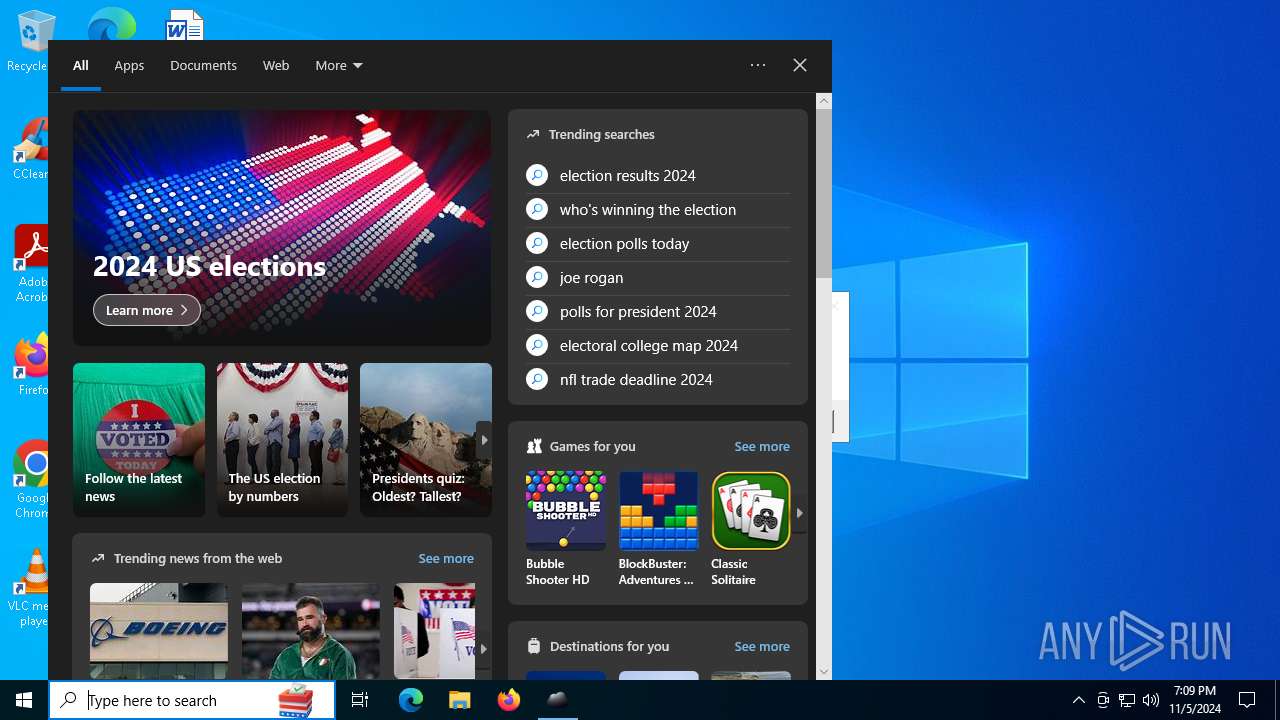Open the Microsoft Edge desktop shortcut

tap(112, 25)
